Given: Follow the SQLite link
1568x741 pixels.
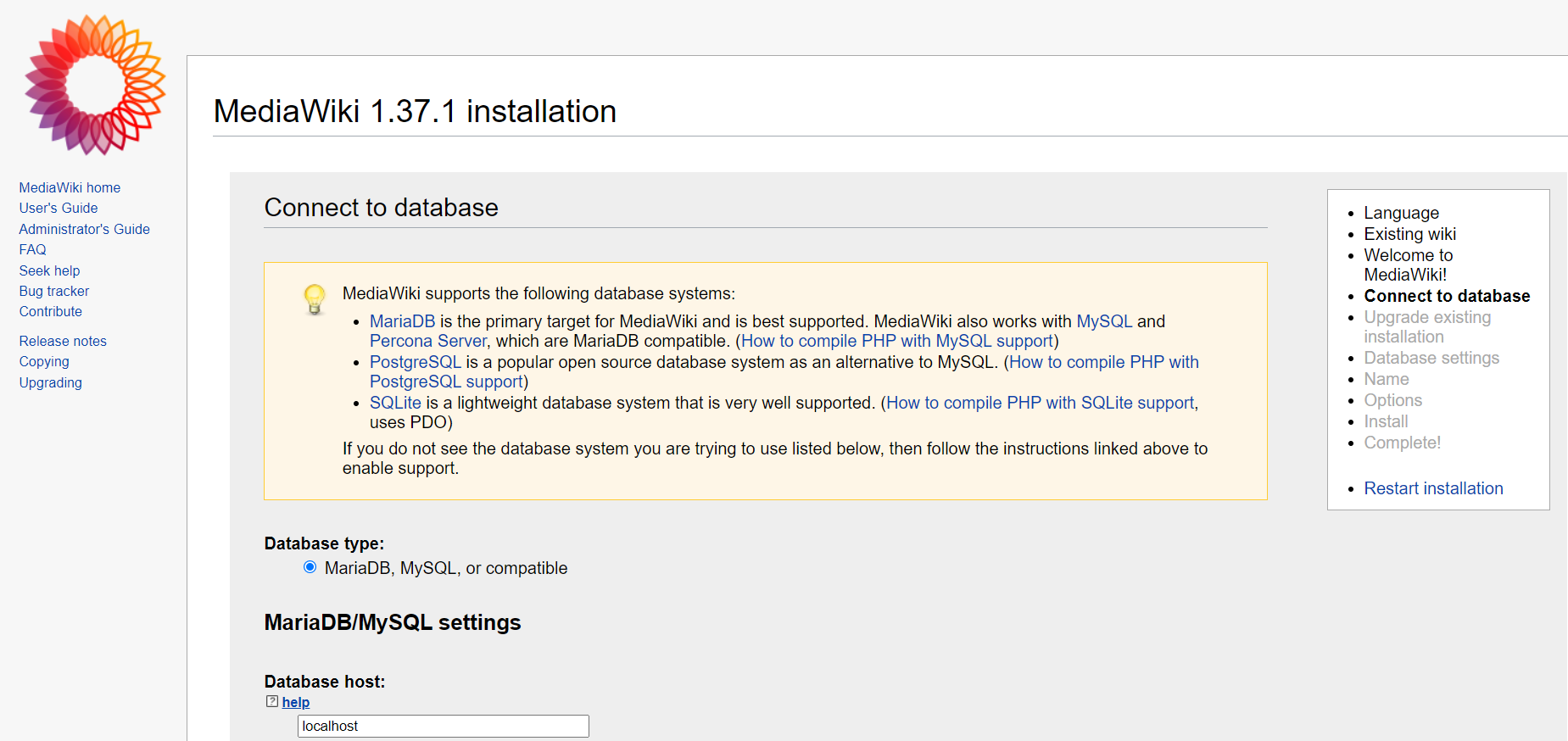Looking at the screenshot, I should 395,403.
